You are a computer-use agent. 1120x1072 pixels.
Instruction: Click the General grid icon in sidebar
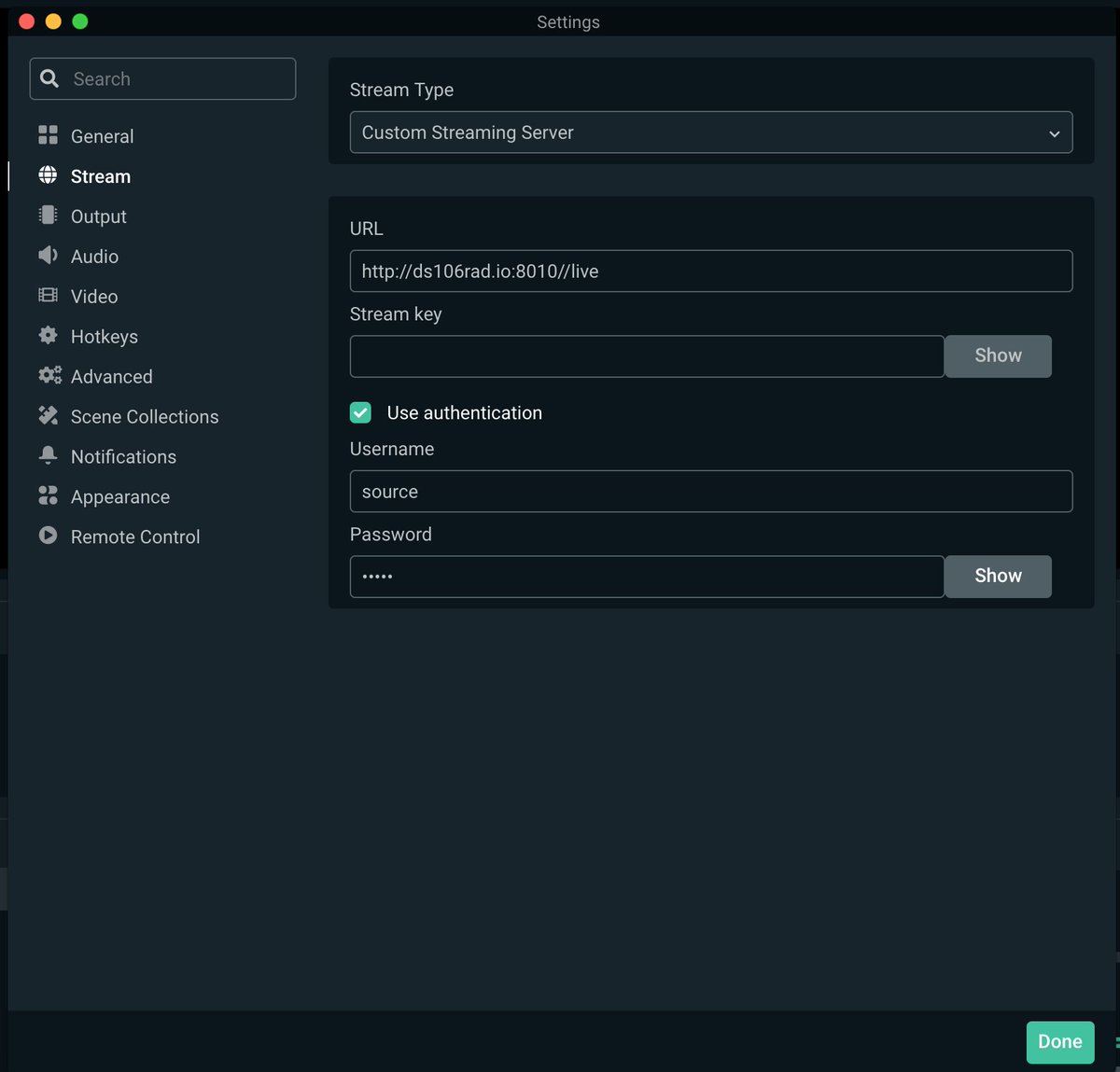click(48, 135)
